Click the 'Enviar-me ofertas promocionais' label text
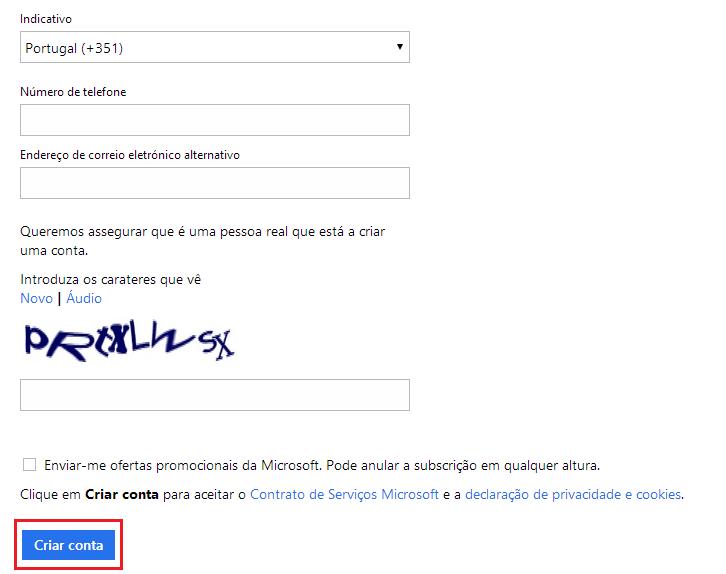This screenshot has height=574, width=726. [x=322, y=465]
